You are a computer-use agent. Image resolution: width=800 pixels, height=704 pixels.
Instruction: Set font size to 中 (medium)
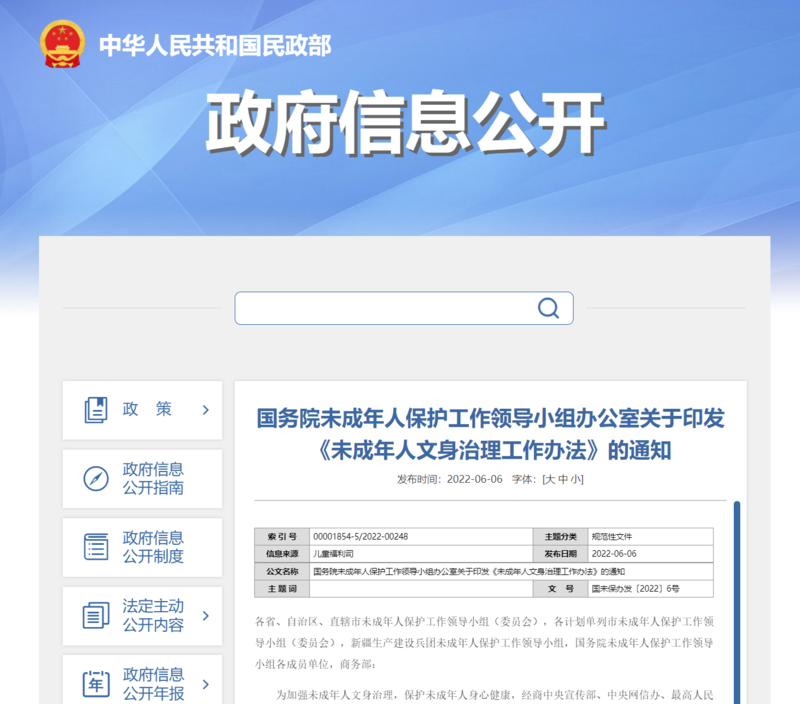[x=563, y=479]
